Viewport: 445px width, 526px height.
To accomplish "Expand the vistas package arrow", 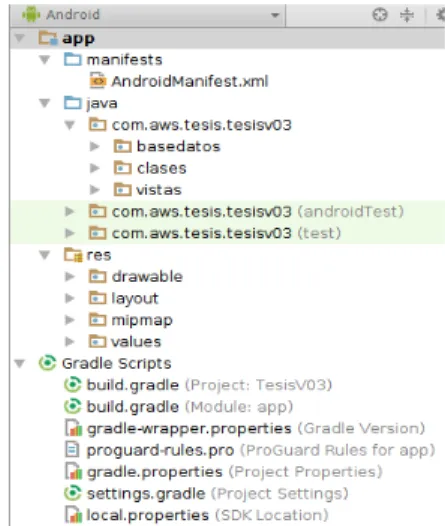I will coord(95,190).
